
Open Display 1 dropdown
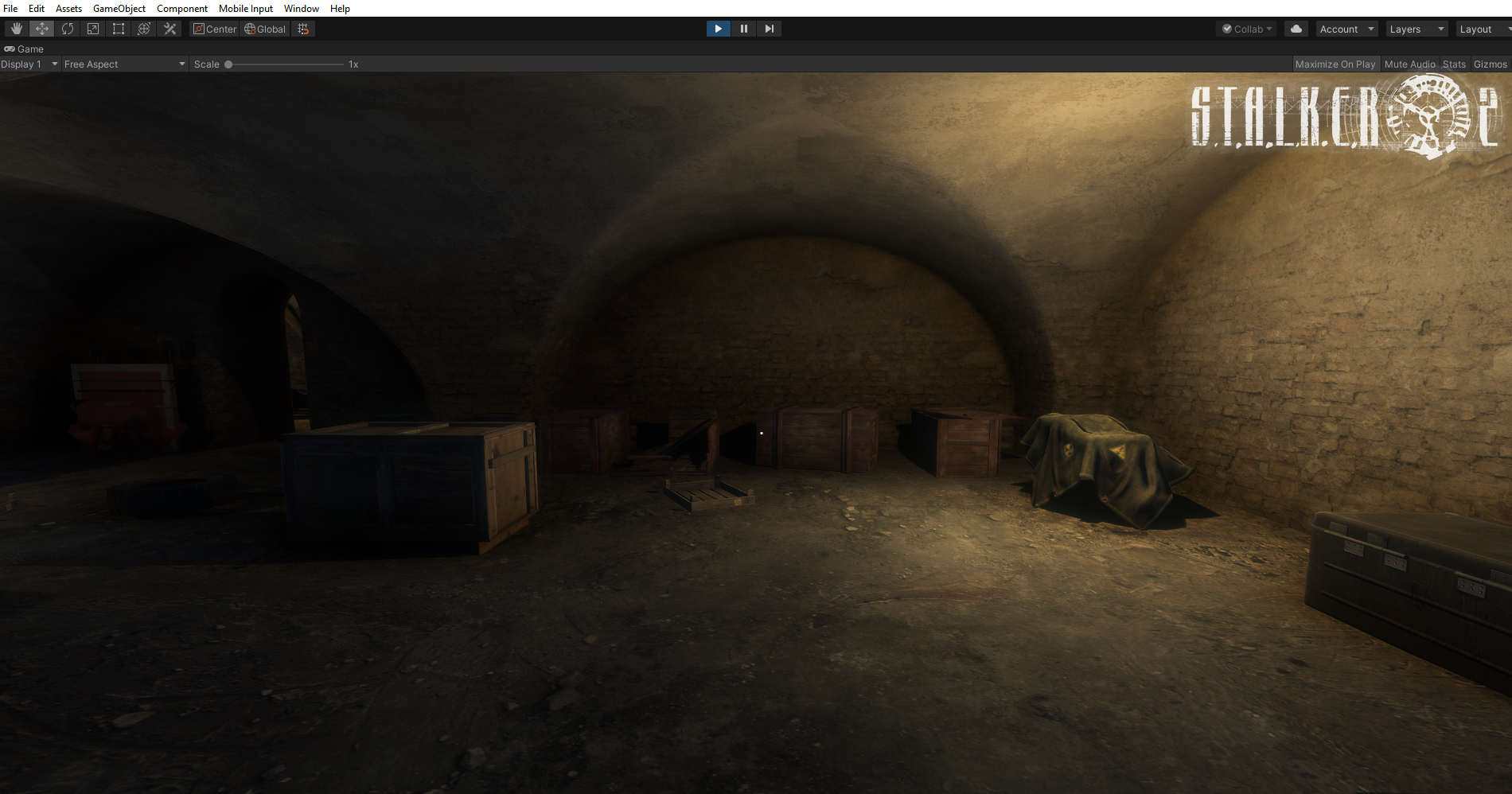[30, 64]
